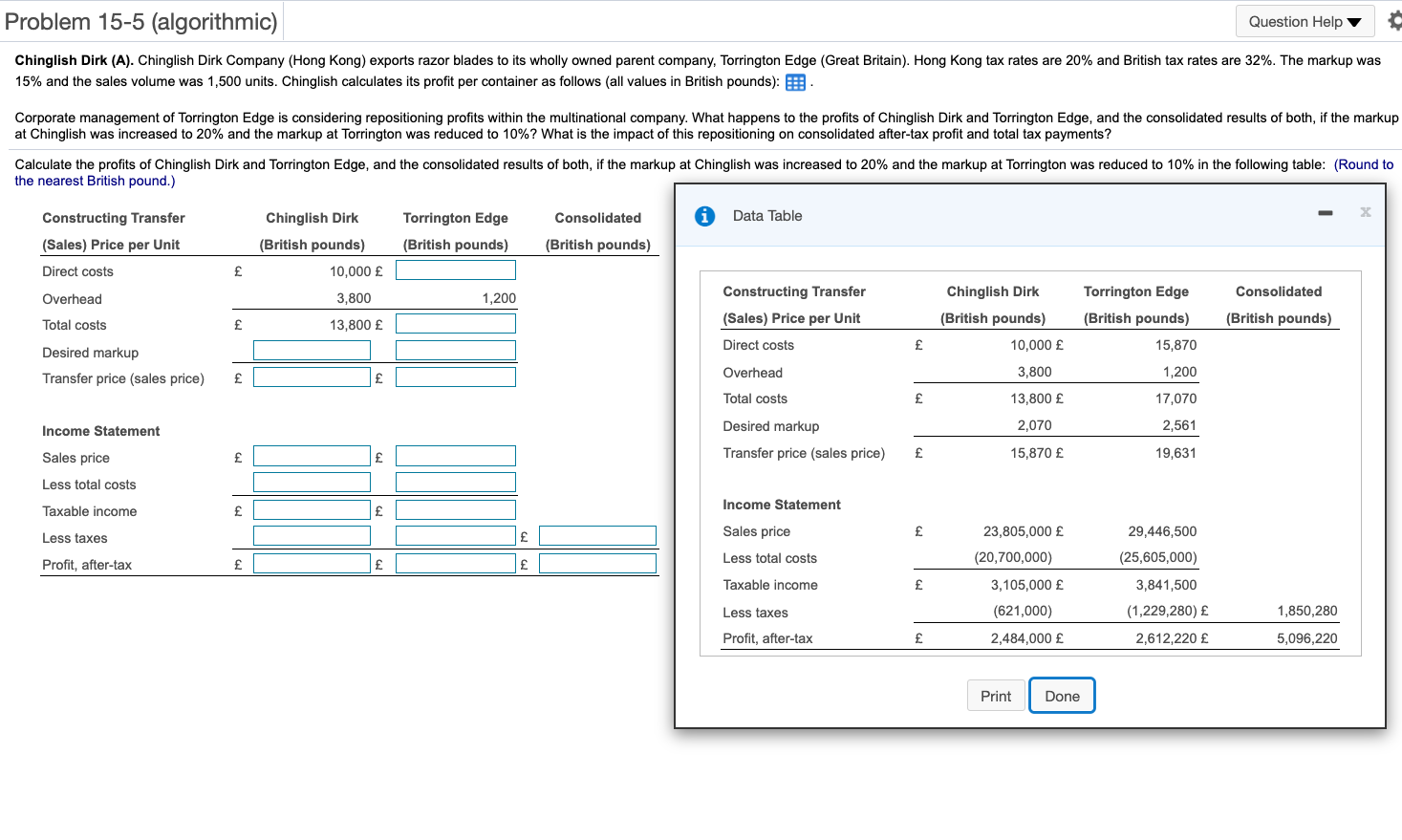This screenshot has height=840, width=1402.
Task: Minimize the Data Table popup
Action: [x=1326, y=212]
